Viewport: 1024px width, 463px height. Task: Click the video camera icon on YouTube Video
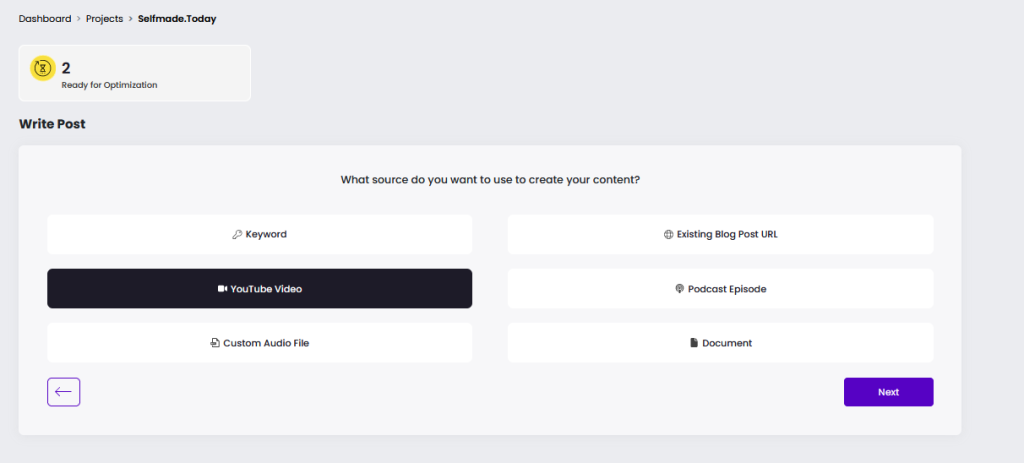pyautogui.click(x=222, y=289)
